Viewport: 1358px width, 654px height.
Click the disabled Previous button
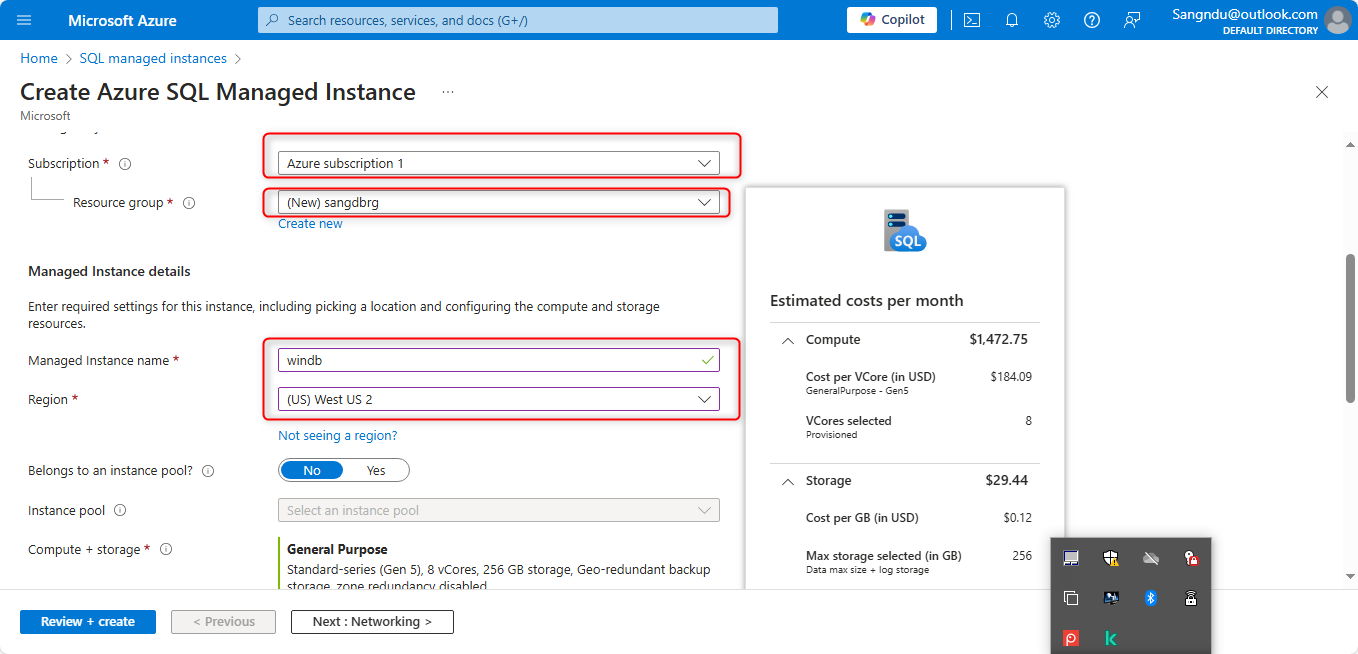223,622
